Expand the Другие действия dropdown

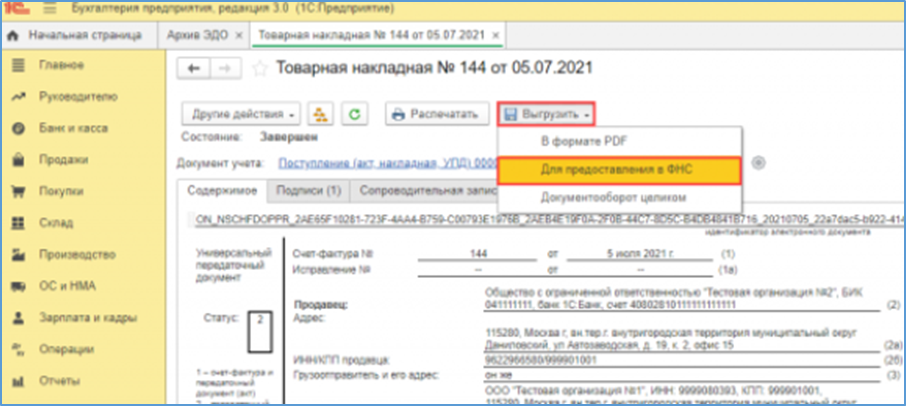click(x=242, y=114)
